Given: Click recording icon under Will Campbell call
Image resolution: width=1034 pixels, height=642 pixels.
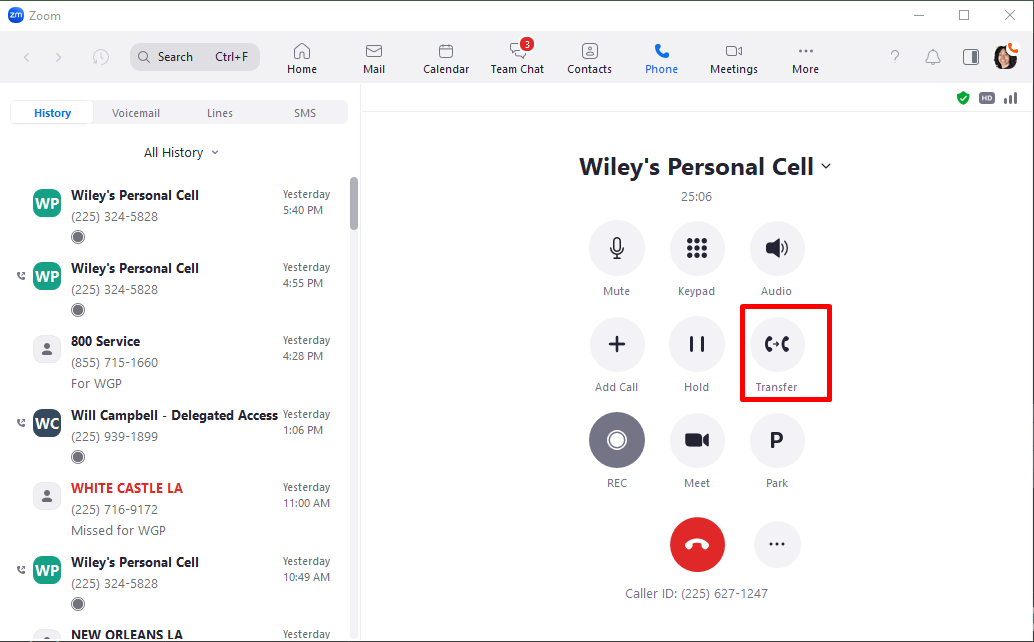Looking at the screenshot, I should coord(78,457).
